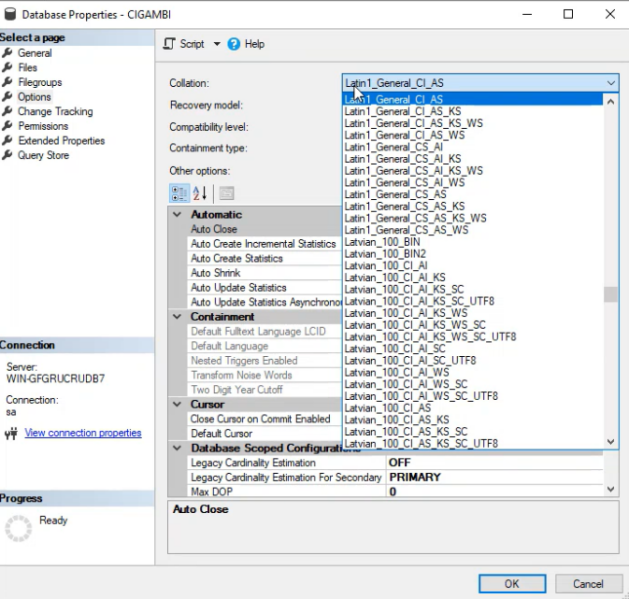The image size is (629, 599).
Task: Open the Filegroups page
Action: [40, 82]
